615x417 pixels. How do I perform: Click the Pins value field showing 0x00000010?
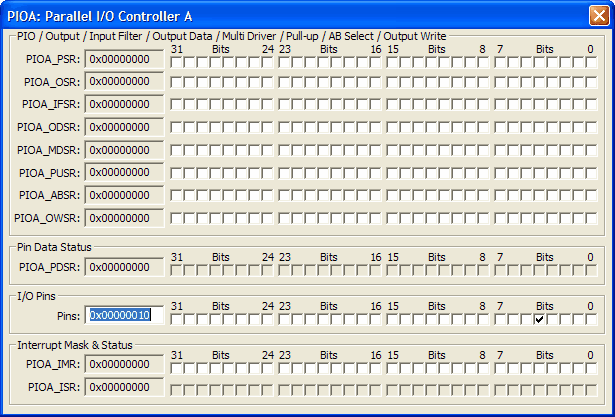point(124,315)
